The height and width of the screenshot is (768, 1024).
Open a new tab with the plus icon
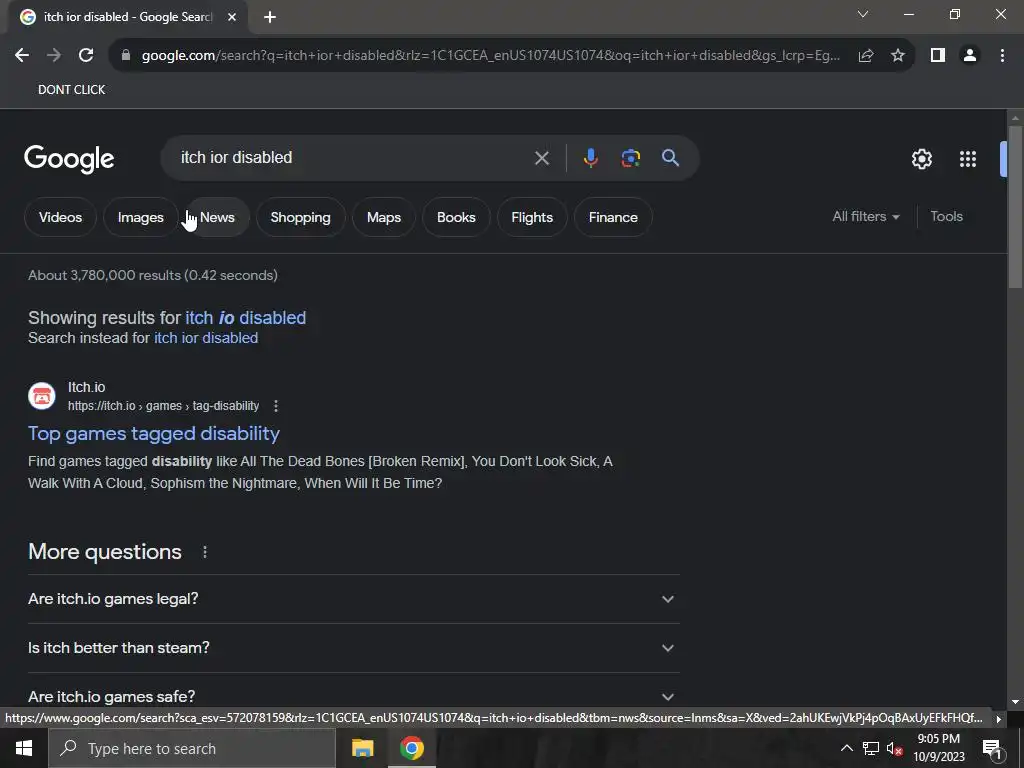coord(270,17)
